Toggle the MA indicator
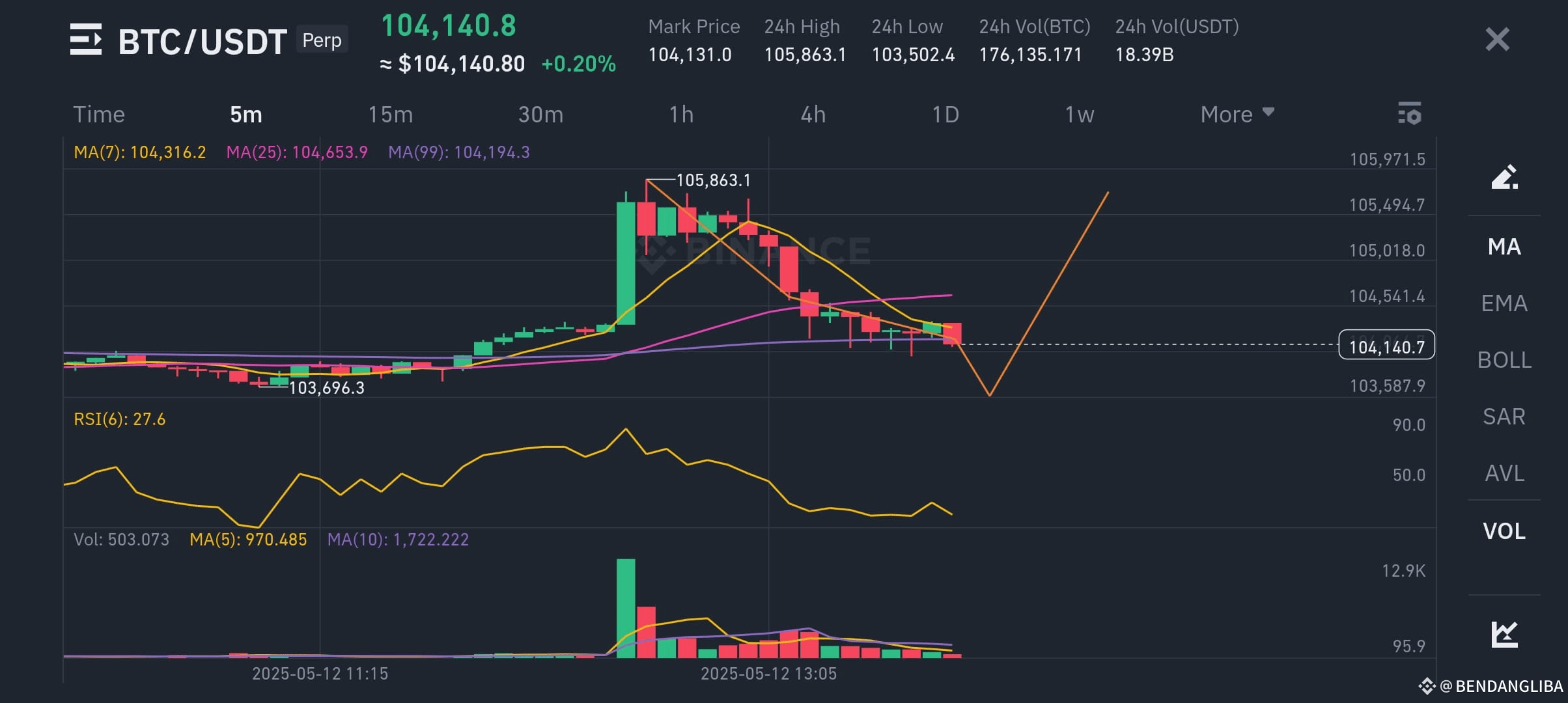Screen dimensions: 1568x703 point(1504,247)
